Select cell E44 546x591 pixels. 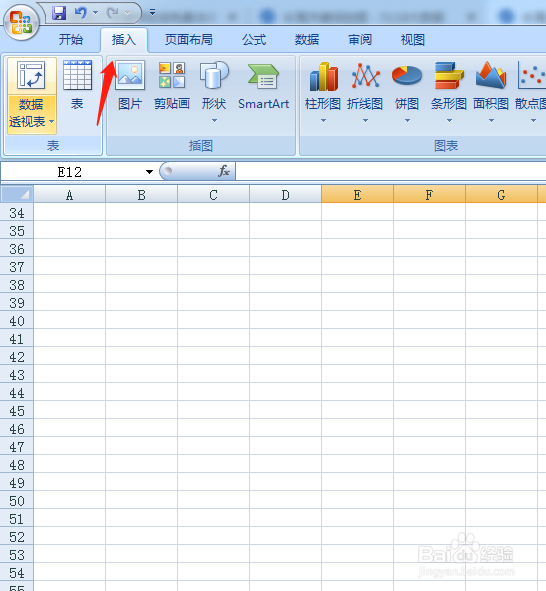[357, 393]
